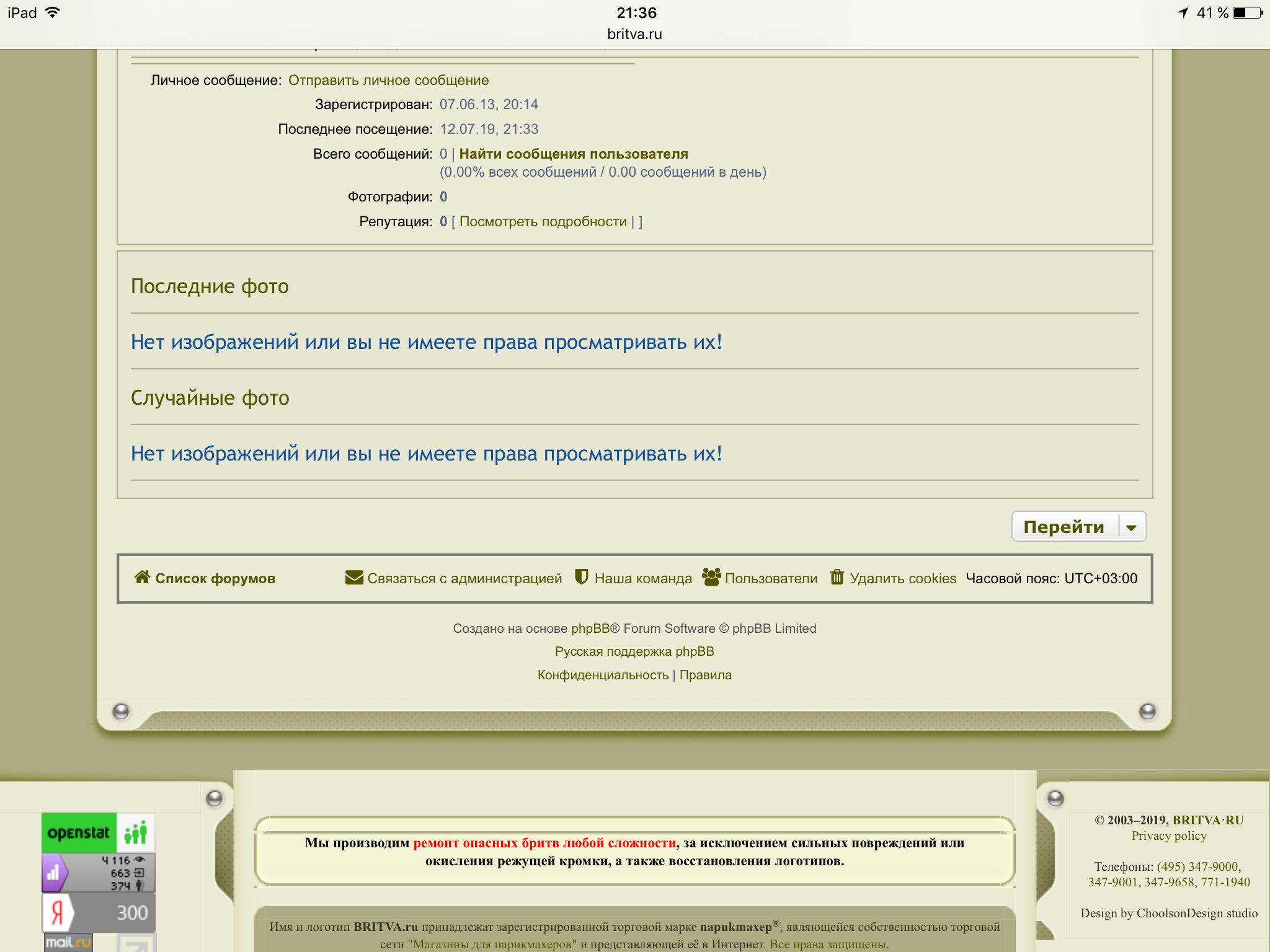
Task: Click the shield icon next to Наша команда
Action: pos(581,577)
